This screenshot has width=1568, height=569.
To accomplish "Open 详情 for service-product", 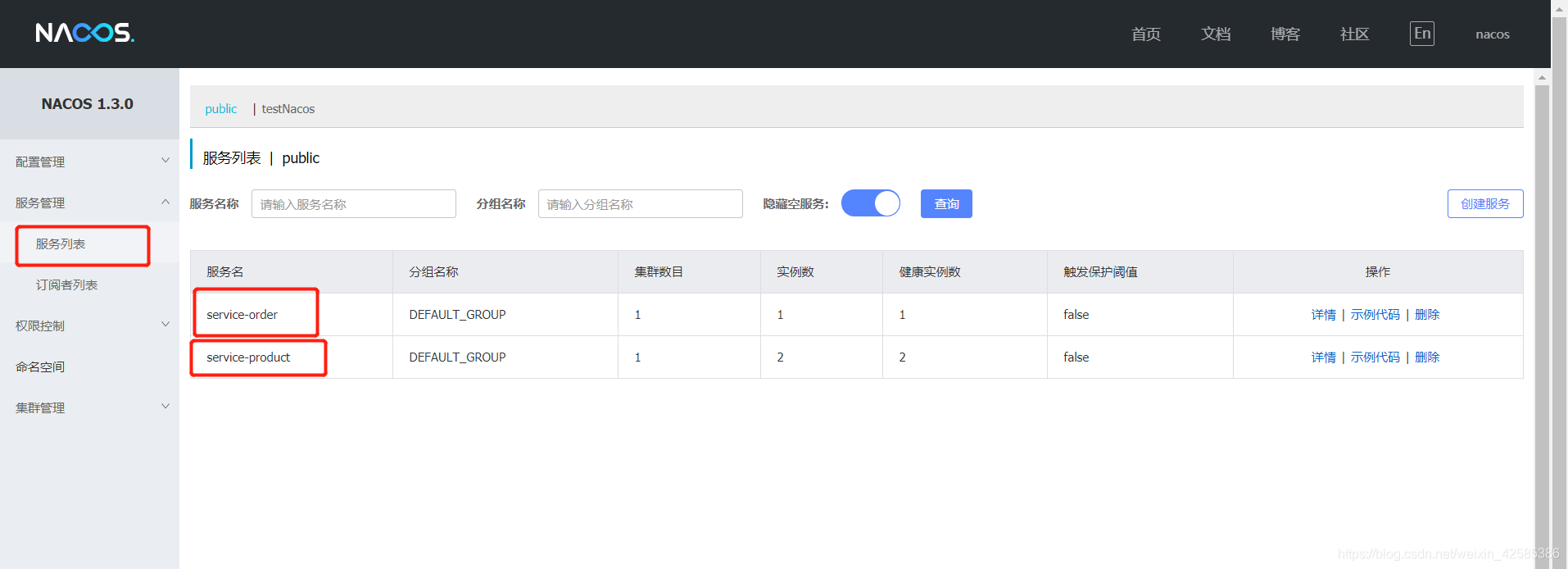I will (1324, 357).
